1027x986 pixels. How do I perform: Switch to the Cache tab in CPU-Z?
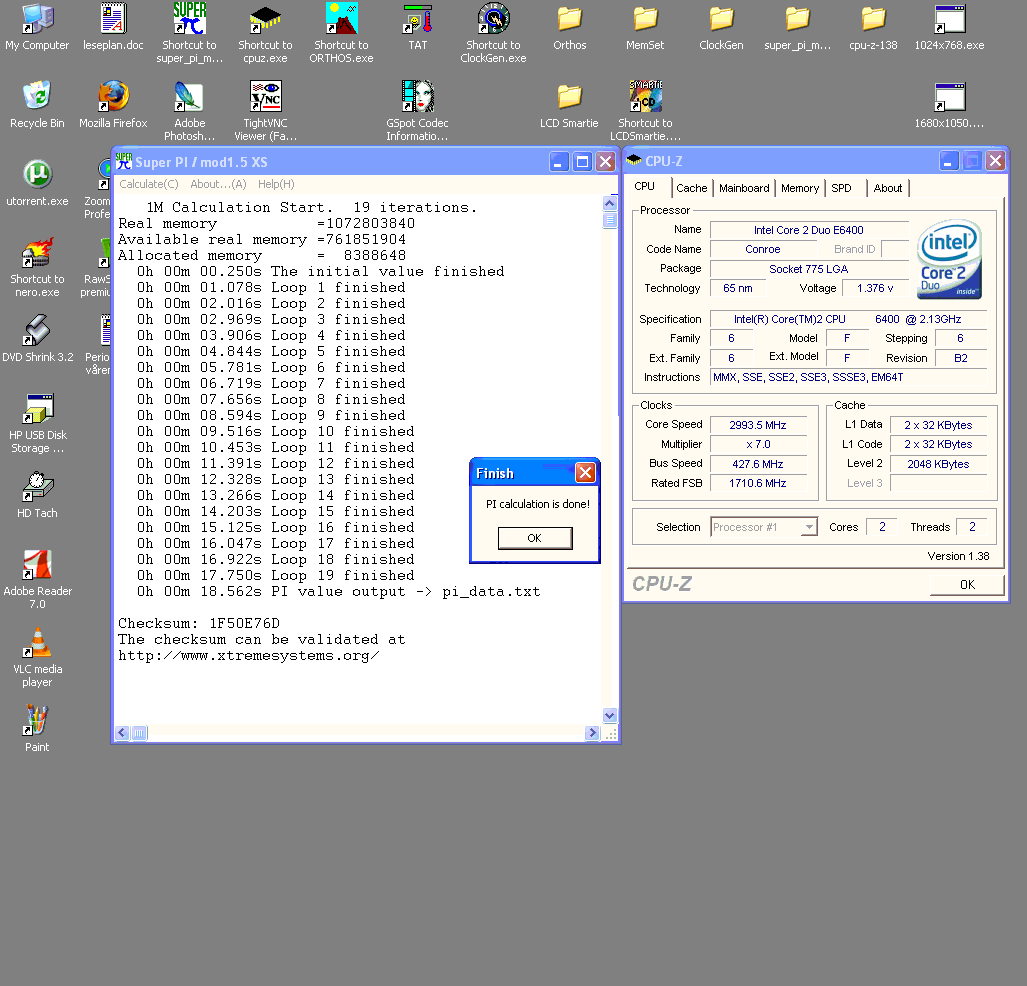pyautogui.click(x=692, y=188)
